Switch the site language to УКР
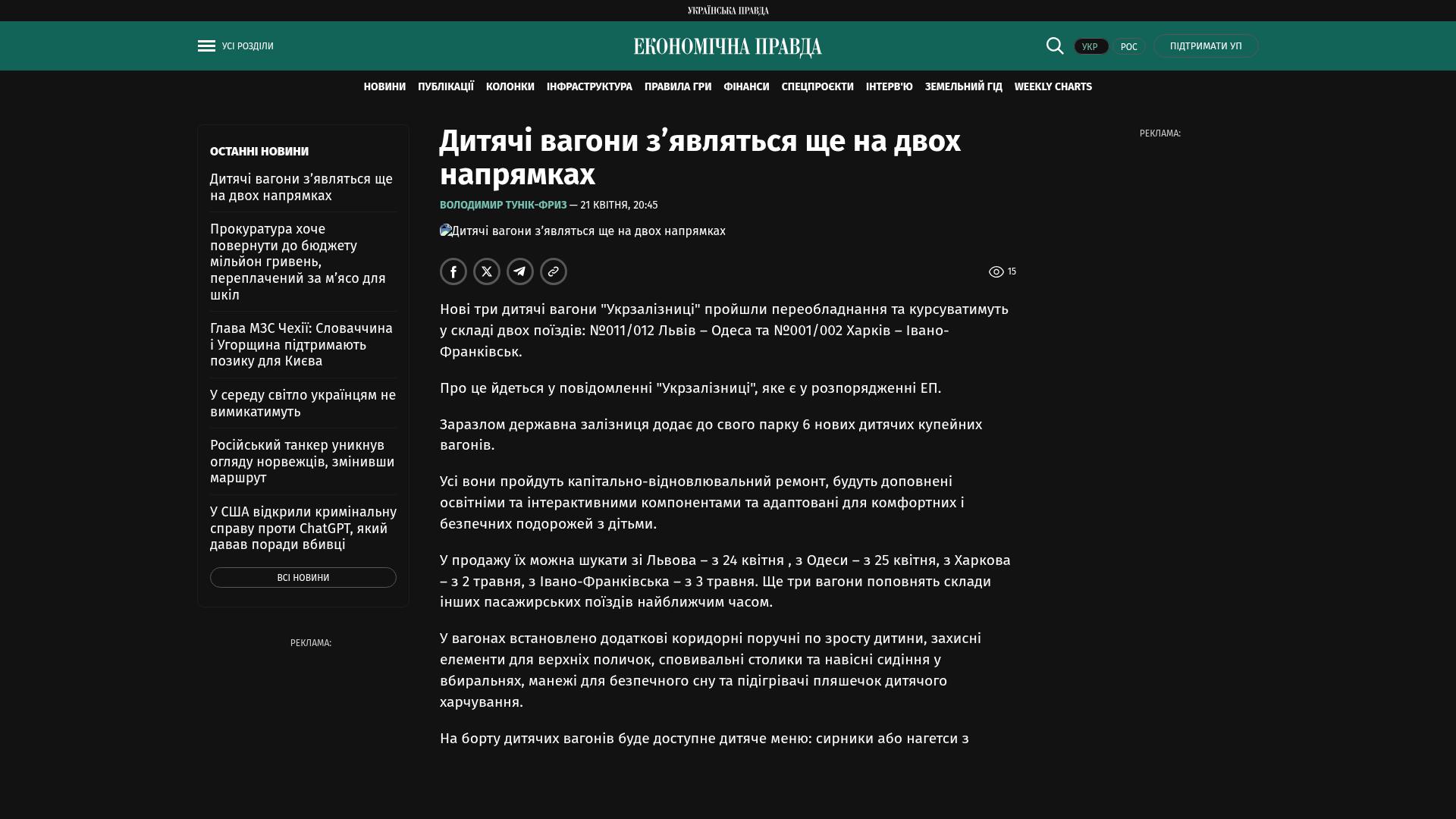Screen dimensions: 1456x819 (1090, 47)
